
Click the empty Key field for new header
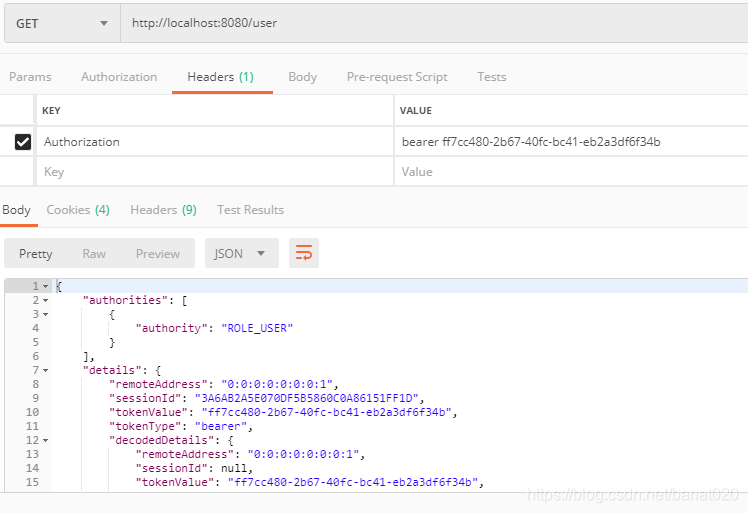click(x=215, y=172)
